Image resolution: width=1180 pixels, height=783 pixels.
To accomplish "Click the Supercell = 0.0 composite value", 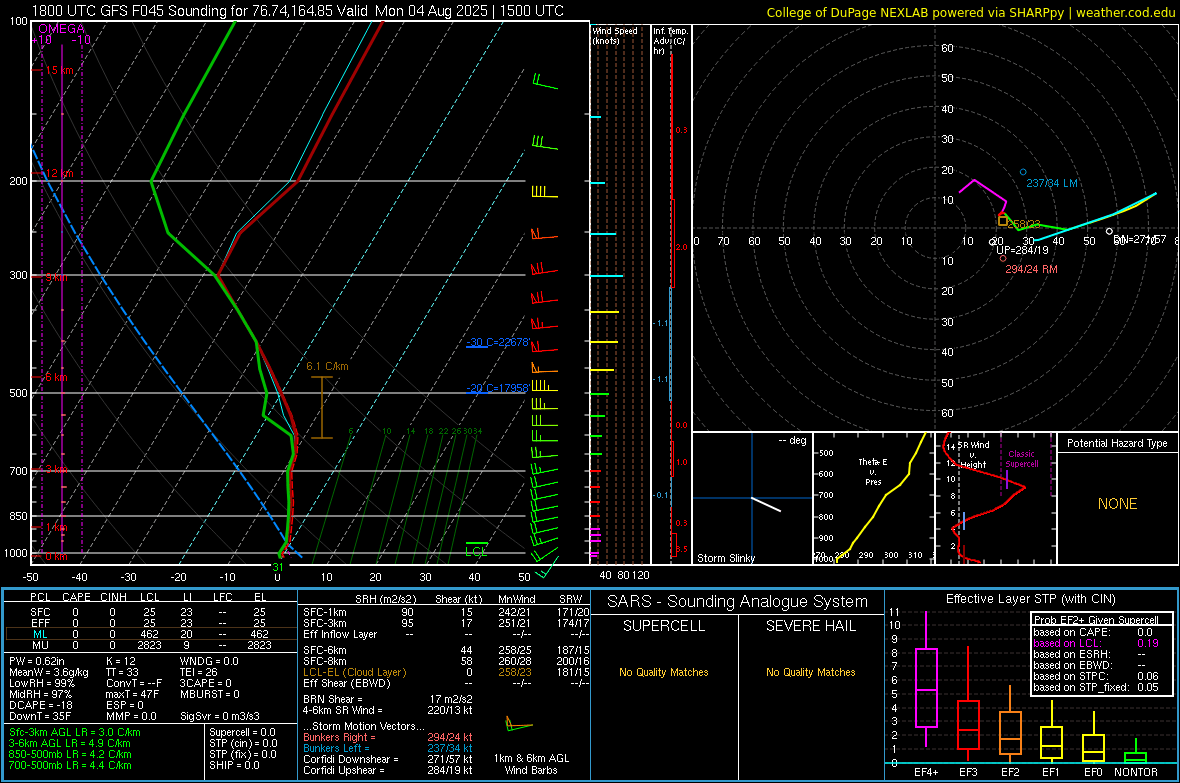I will [x=242, y=732].
